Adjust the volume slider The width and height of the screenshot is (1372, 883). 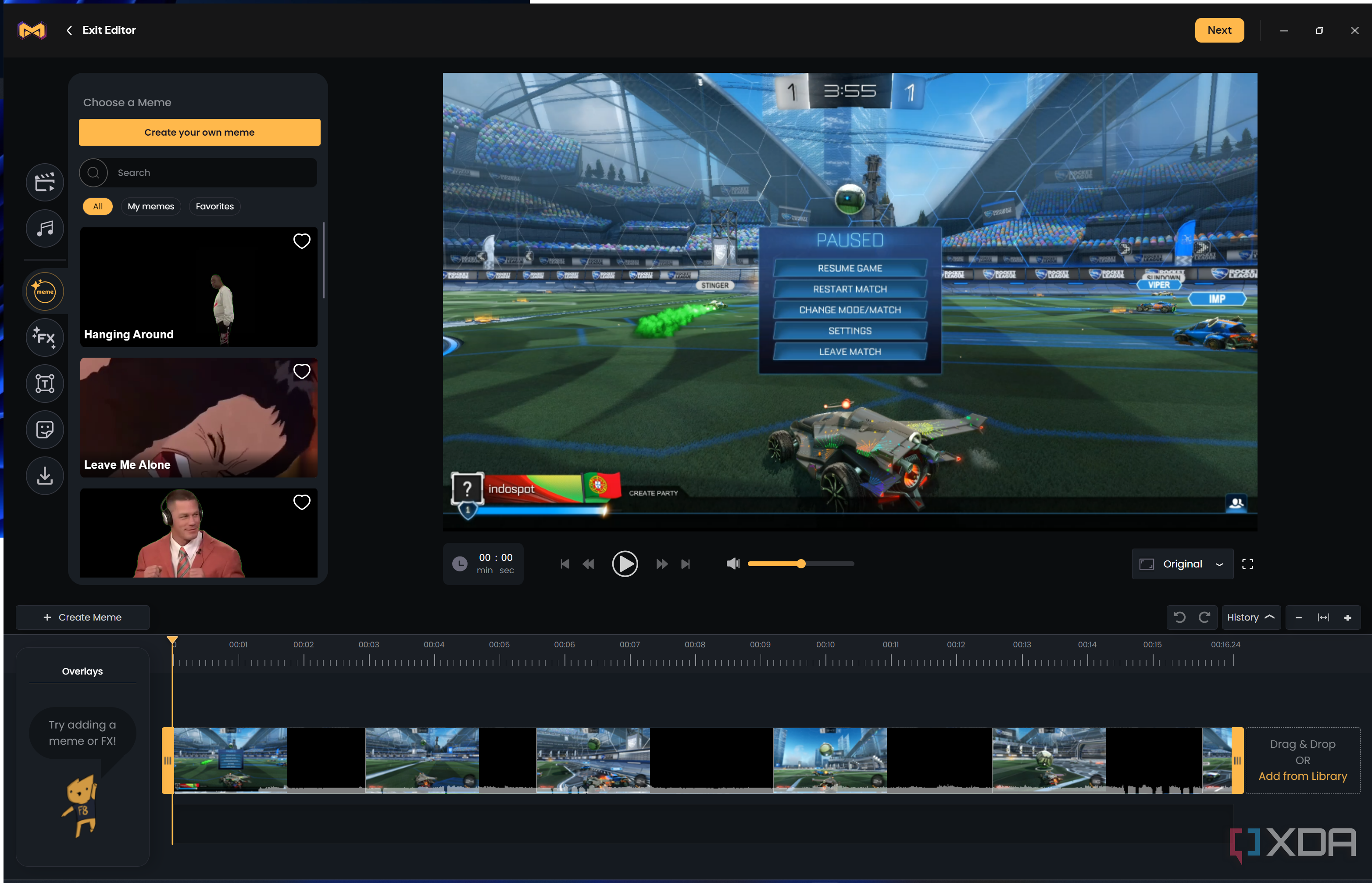pos(800,564)
